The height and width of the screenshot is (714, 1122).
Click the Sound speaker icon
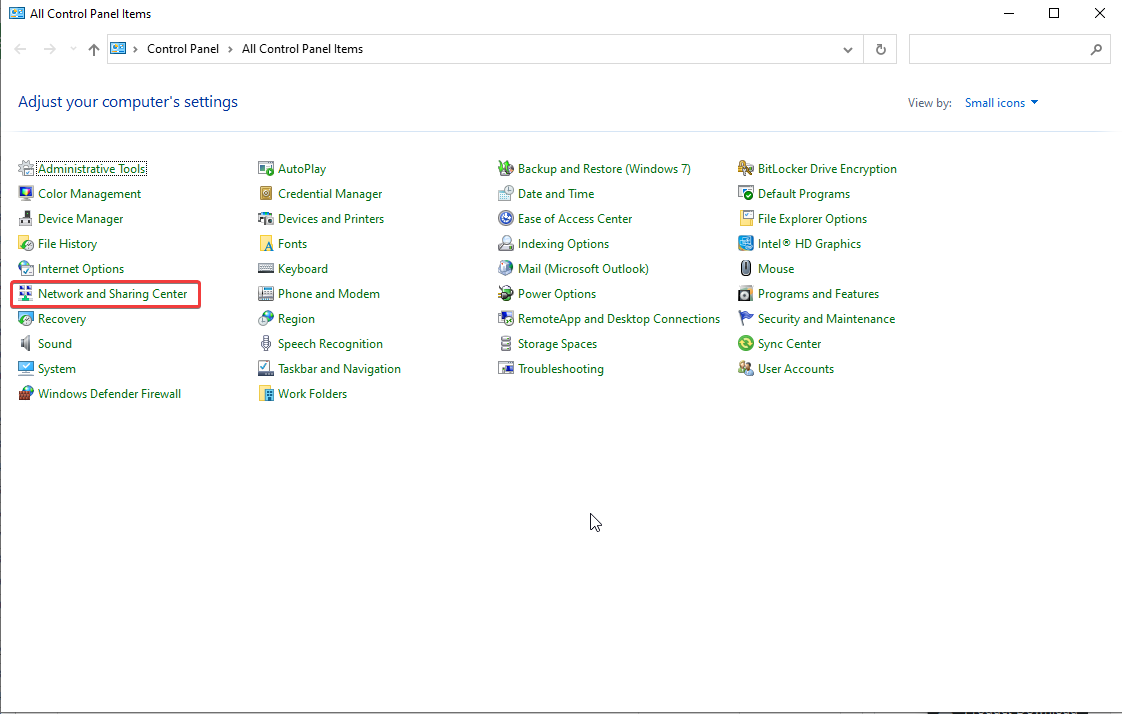tap(26, 344)
